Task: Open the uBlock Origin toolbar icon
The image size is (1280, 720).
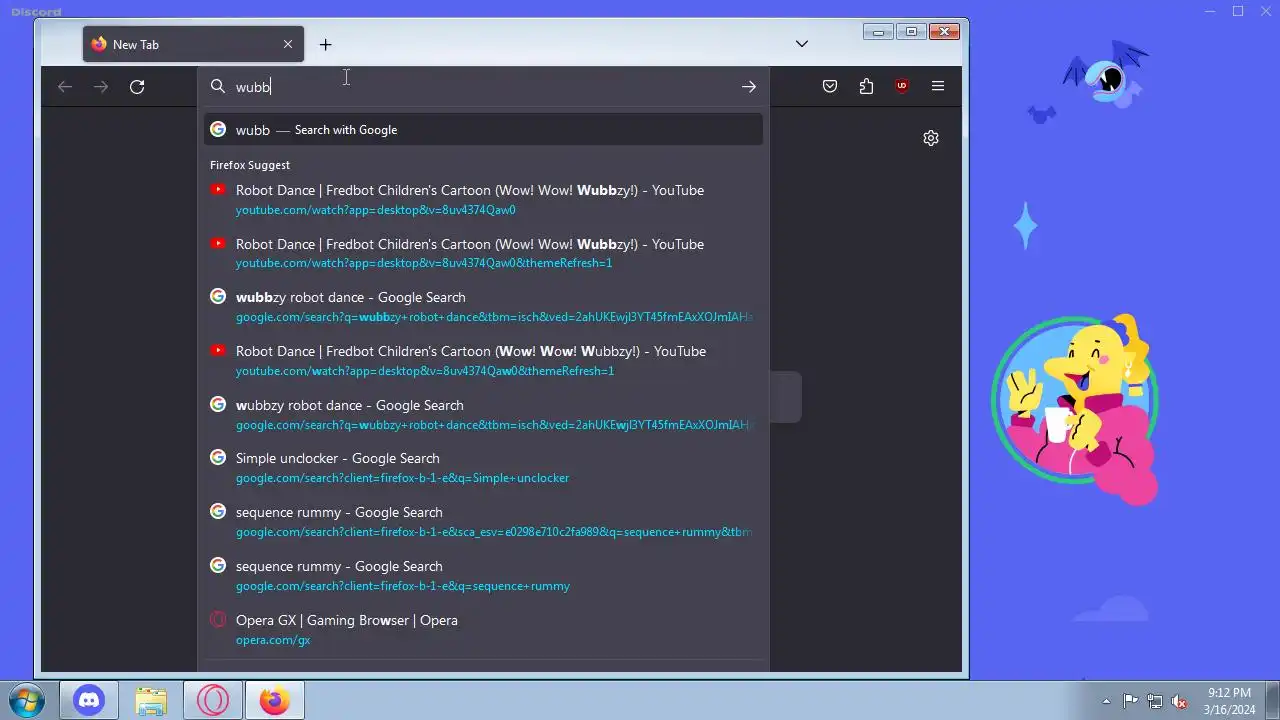Action: 902,87
